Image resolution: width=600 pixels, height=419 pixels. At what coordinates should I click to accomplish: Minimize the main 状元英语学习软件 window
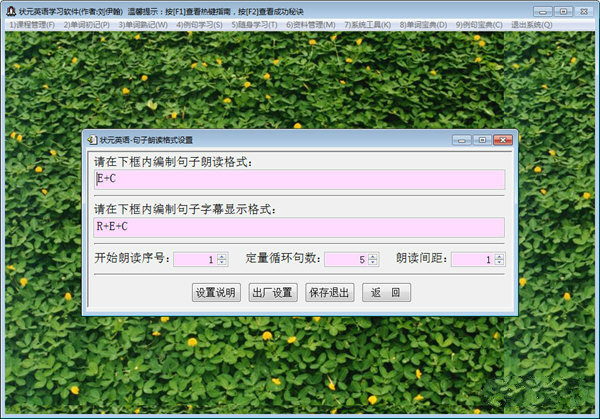(543, 11)
